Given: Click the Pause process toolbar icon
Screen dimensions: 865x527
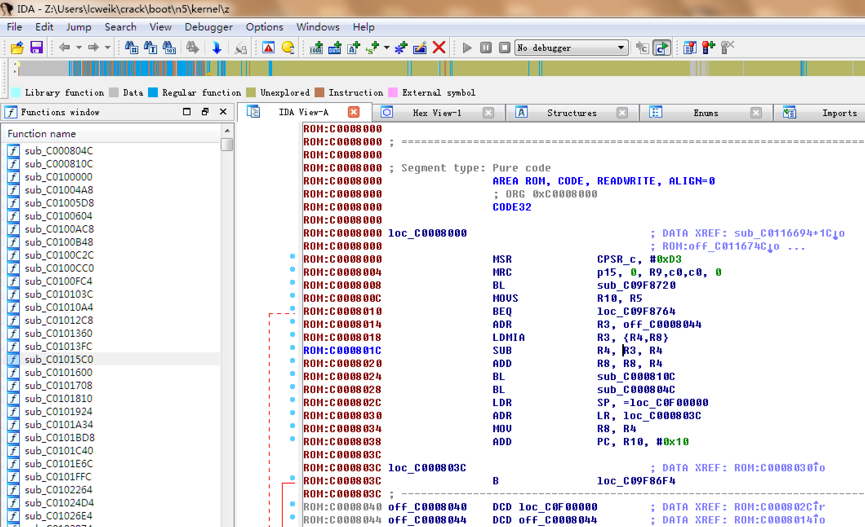Looking at the screenshot, I should [486, 48].
